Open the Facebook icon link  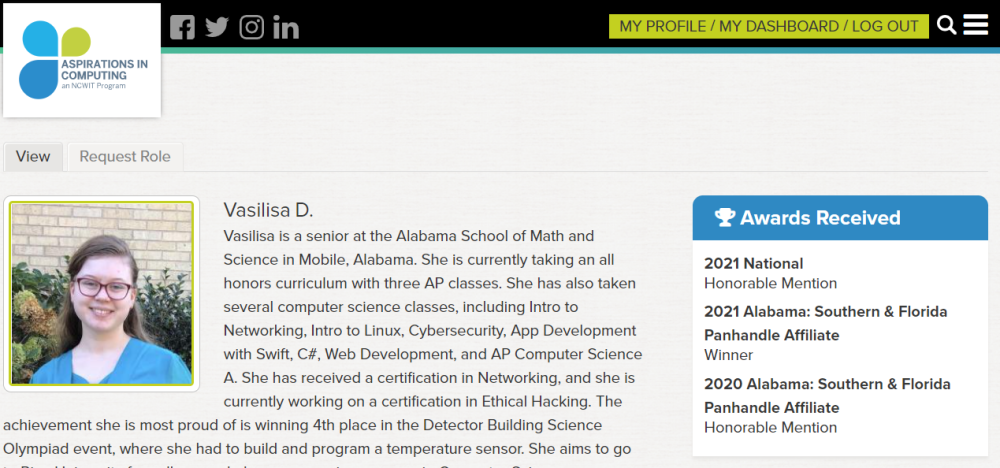point(182,27)
